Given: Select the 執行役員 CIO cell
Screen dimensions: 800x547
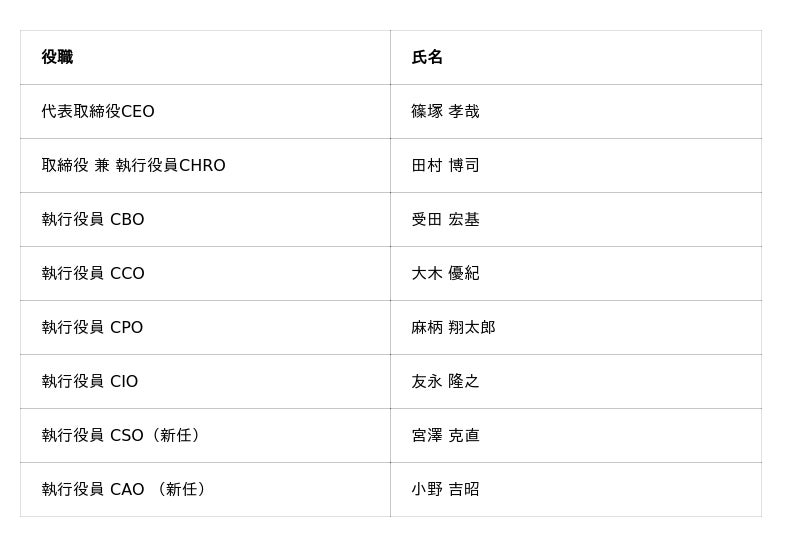Looking at the screenshot, I should pos(90,382).
